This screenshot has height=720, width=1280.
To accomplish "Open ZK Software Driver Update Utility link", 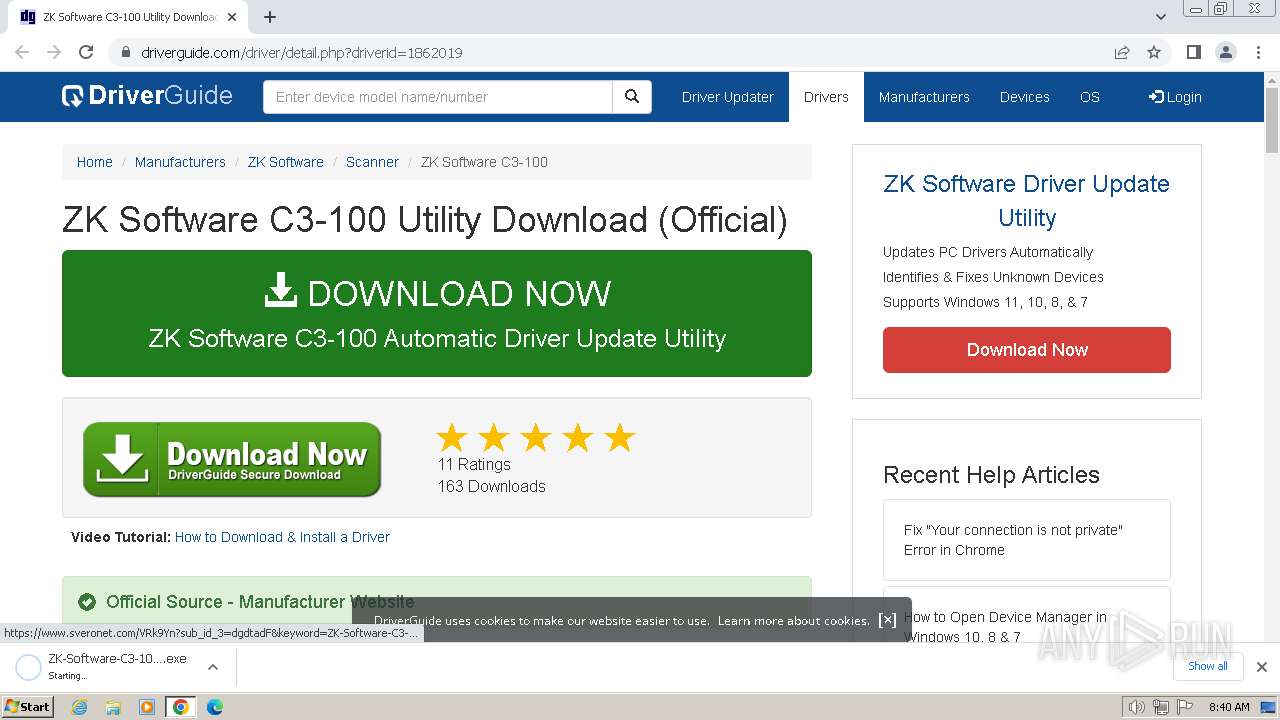I will tap(1027, 200).
